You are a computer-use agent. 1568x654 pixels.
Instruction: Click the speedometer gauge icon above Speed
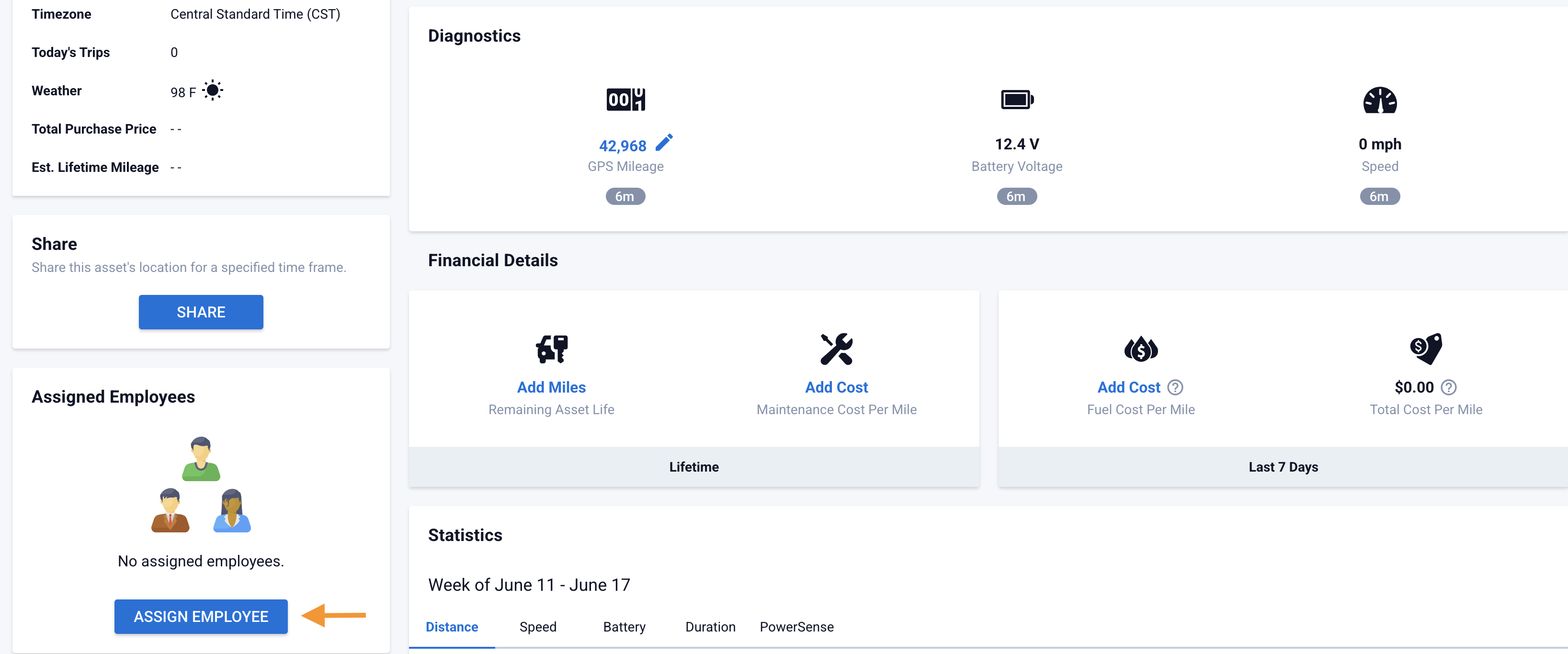coord(1379,101)
